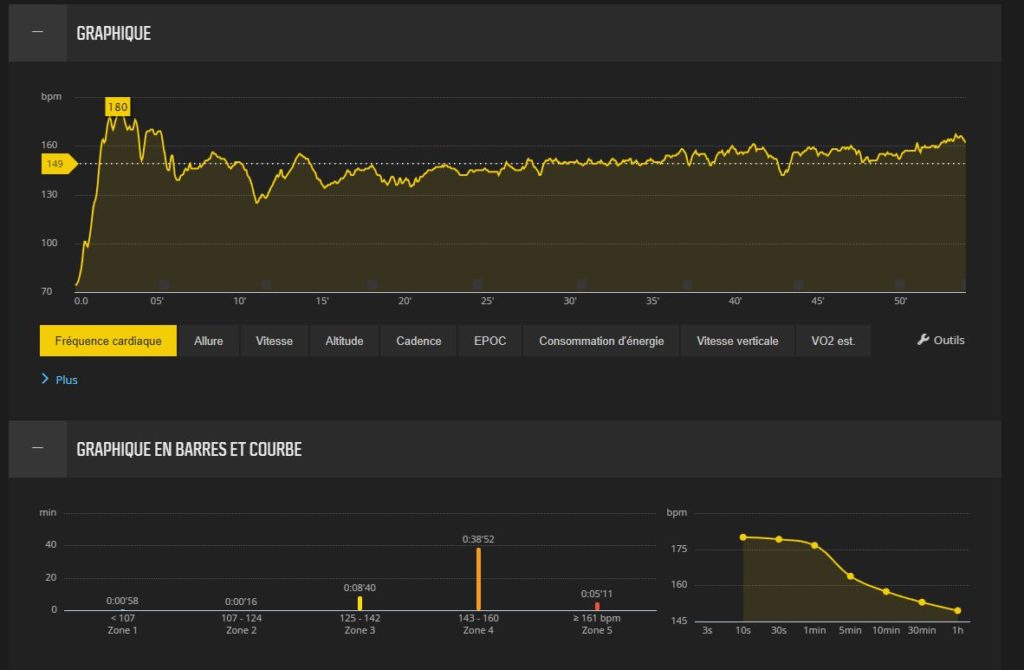Enable the Altitude graph series

click(344, 341)
